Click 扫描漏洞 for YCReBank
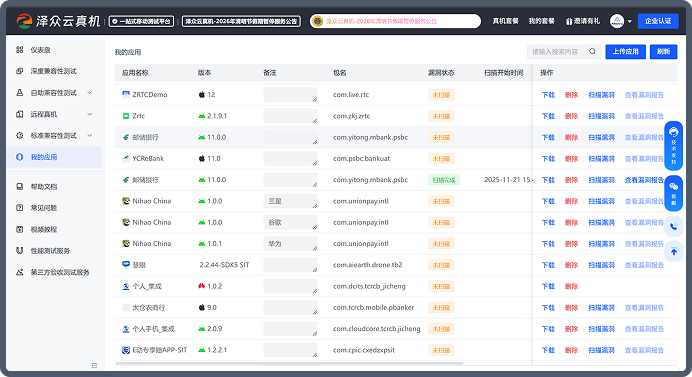Screen dimensions: 692x377 coord(602,158)
